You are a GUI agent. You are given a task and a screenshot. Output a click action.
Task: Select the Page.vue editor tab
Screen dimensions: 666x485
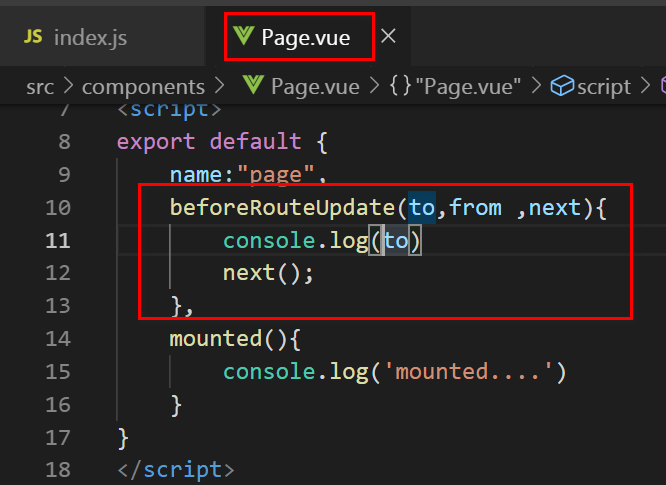pos(308,37)
